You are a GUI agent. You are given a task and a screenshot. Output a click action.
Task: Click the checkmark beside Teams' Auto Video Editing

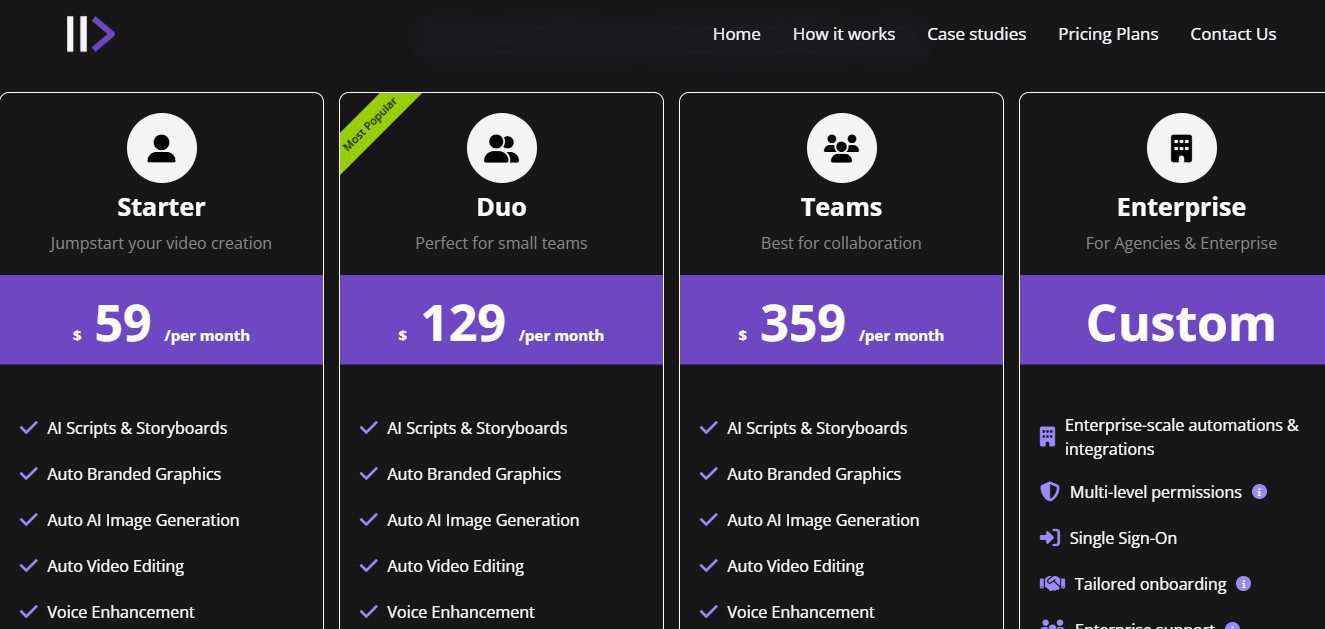tap(708, 565)
